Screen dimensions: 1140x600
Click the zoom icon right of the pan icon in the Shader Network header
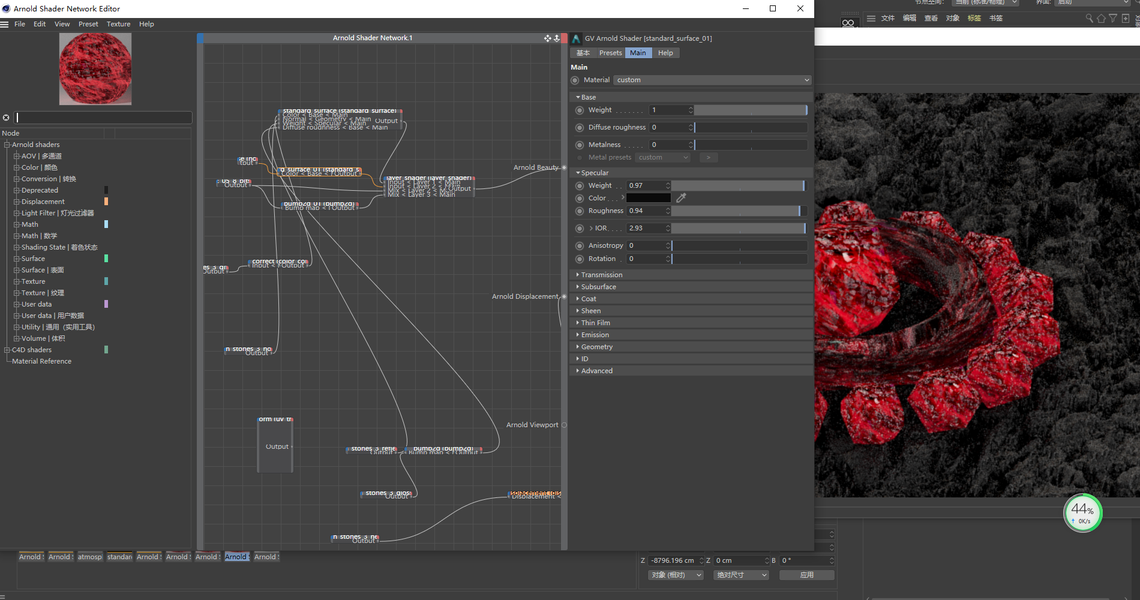[x=557, y=38]
